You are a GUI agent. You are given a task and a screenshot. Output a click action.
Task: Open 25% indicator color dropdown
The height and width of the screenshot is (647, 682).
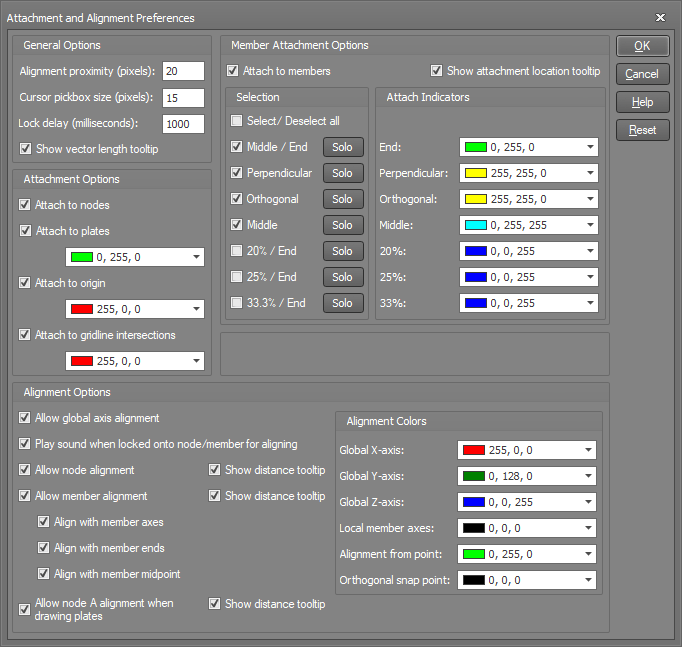(529, 277)
